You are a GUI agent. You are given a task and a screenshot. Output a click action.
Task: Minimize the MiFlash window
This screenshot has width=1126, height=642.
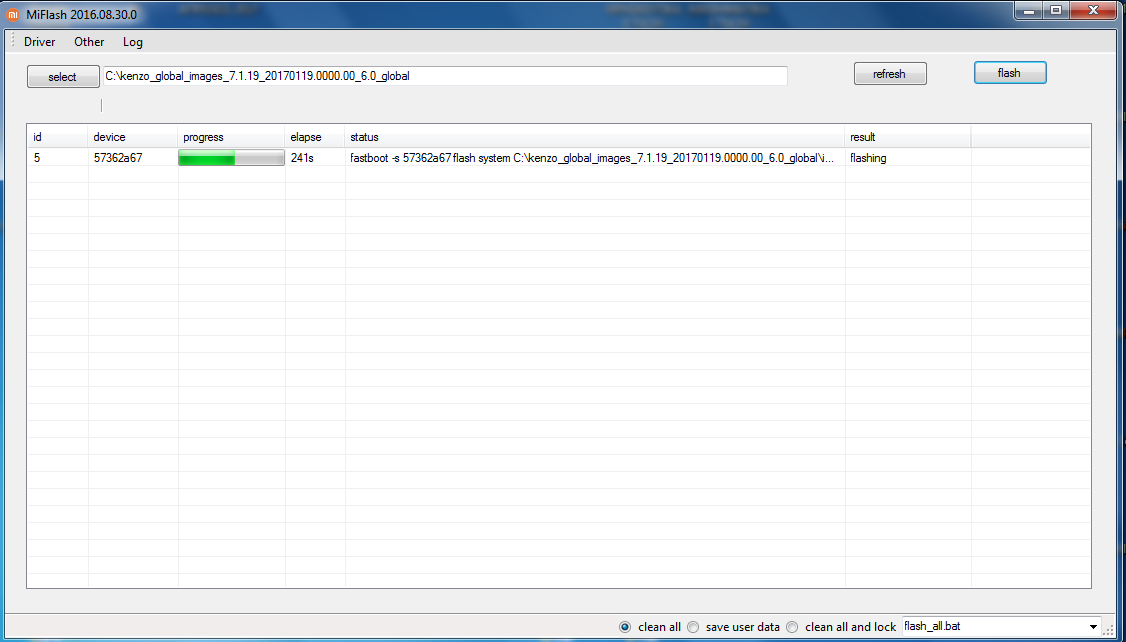point(1028,10)
